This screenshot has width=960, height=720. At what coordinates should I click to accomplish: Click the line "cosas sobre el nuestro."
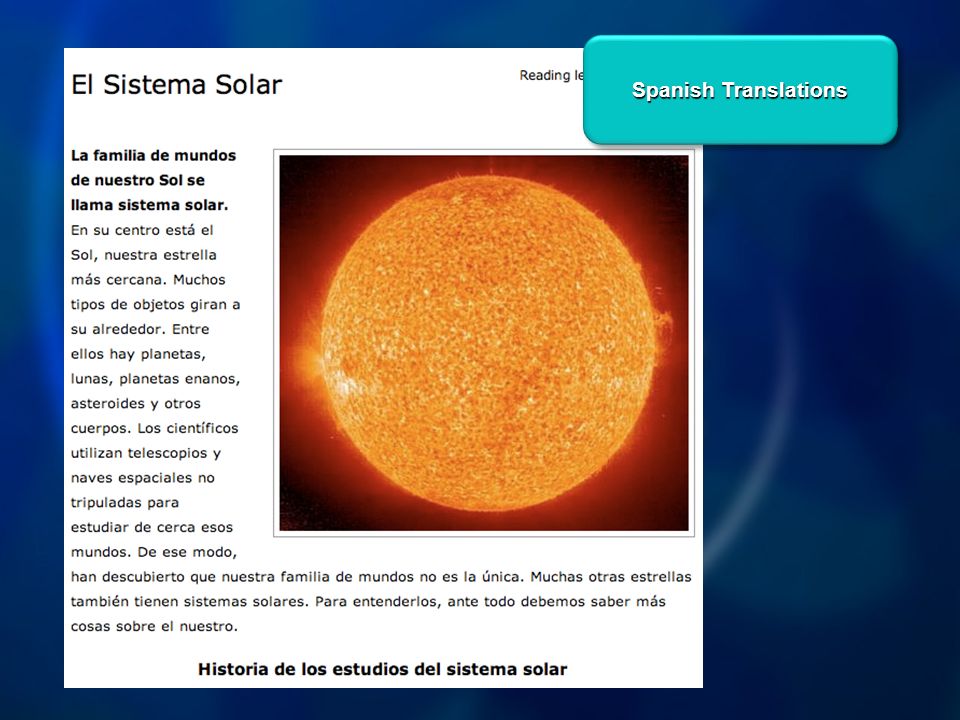154,626
